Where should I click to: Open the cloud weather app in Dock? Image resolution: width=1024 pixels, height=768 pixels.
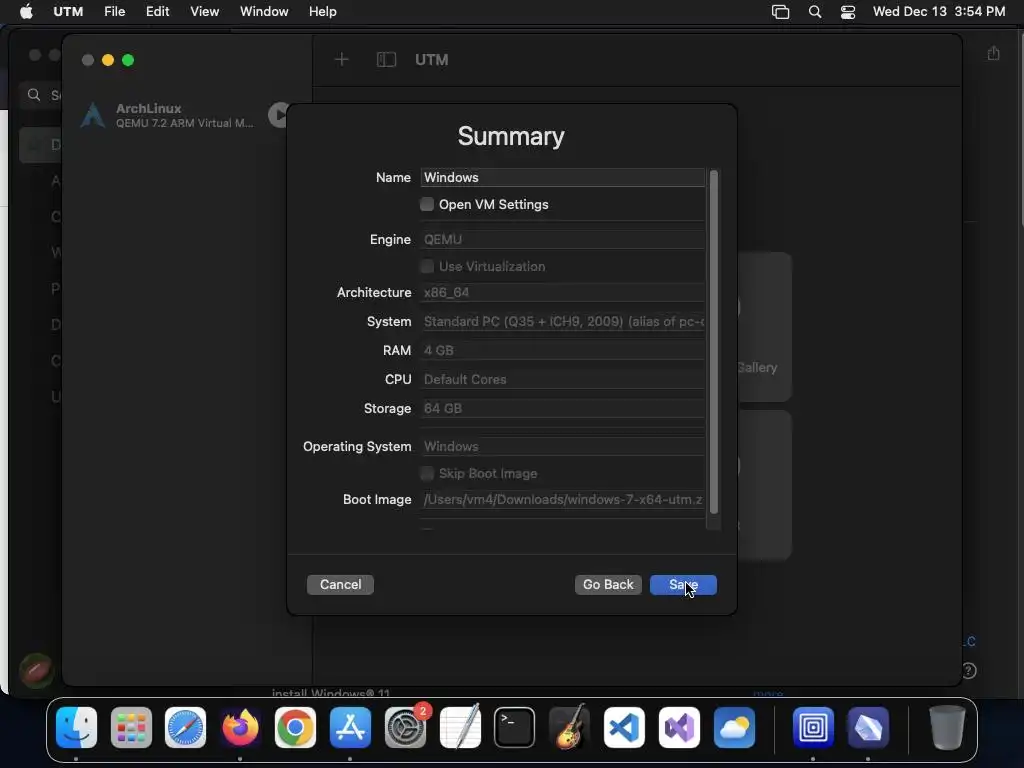[x=734, y=727]
